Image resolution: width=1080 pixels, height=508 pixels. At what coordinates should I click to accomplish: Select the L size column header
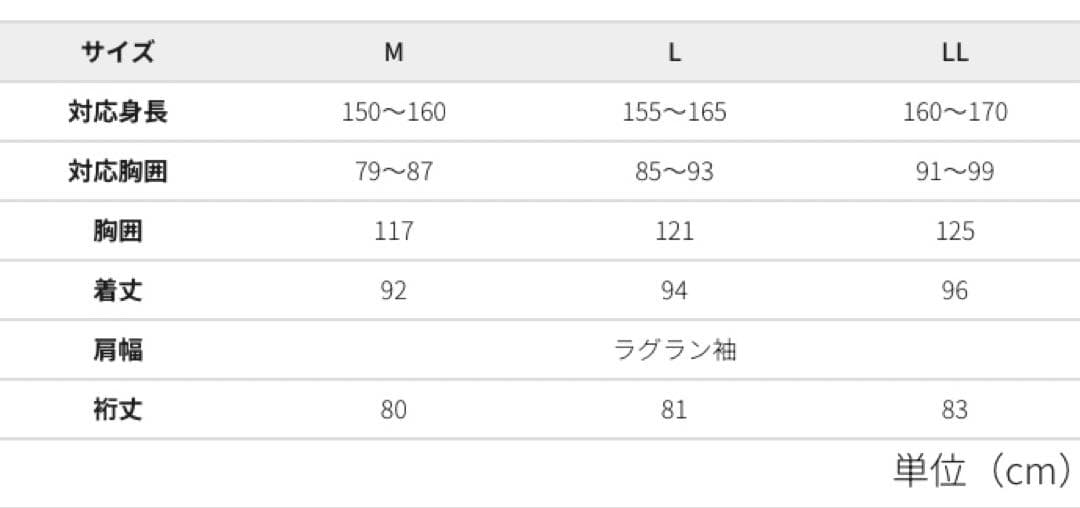[675, 52]
